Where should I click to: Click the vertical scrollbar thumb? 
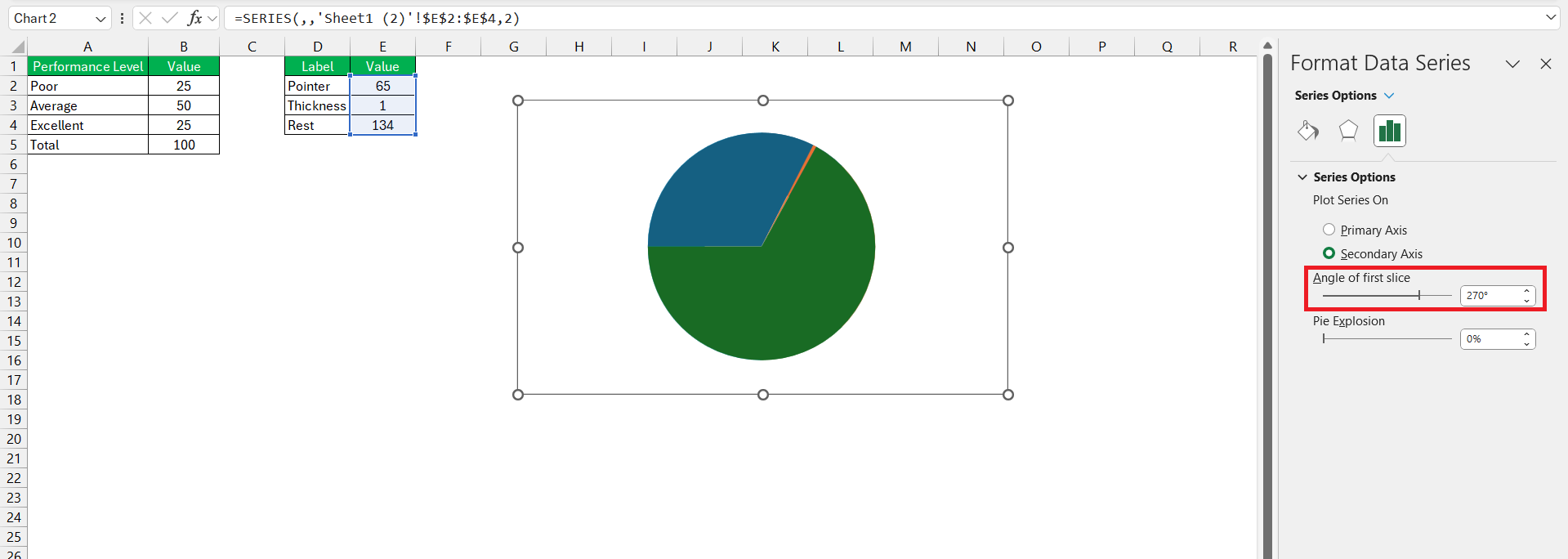1267,306
